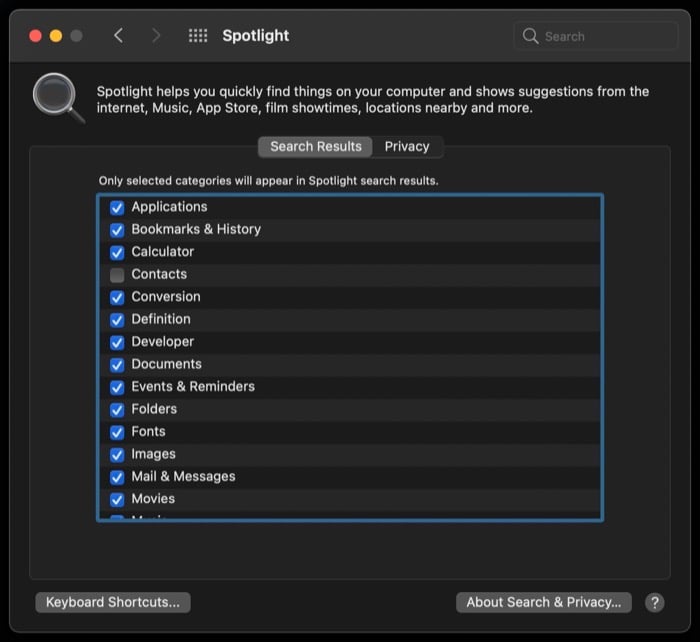This screenshot has width=700, height=642.
Task: Select the Folders row label
Action: [154, 409]
